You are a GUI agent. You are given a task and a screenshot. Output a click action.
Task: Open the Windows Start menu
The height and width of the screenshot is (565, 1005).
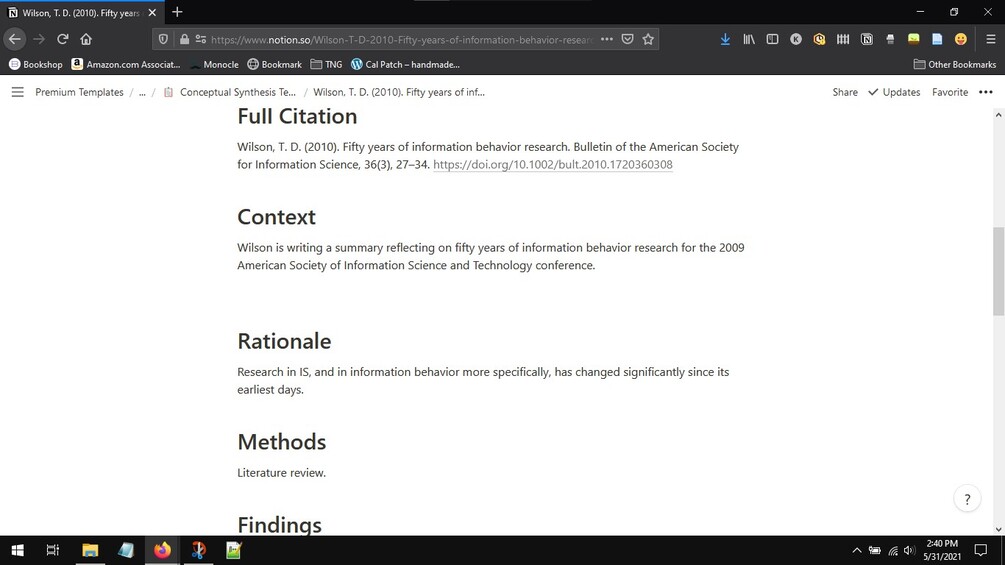pos(17,550)
